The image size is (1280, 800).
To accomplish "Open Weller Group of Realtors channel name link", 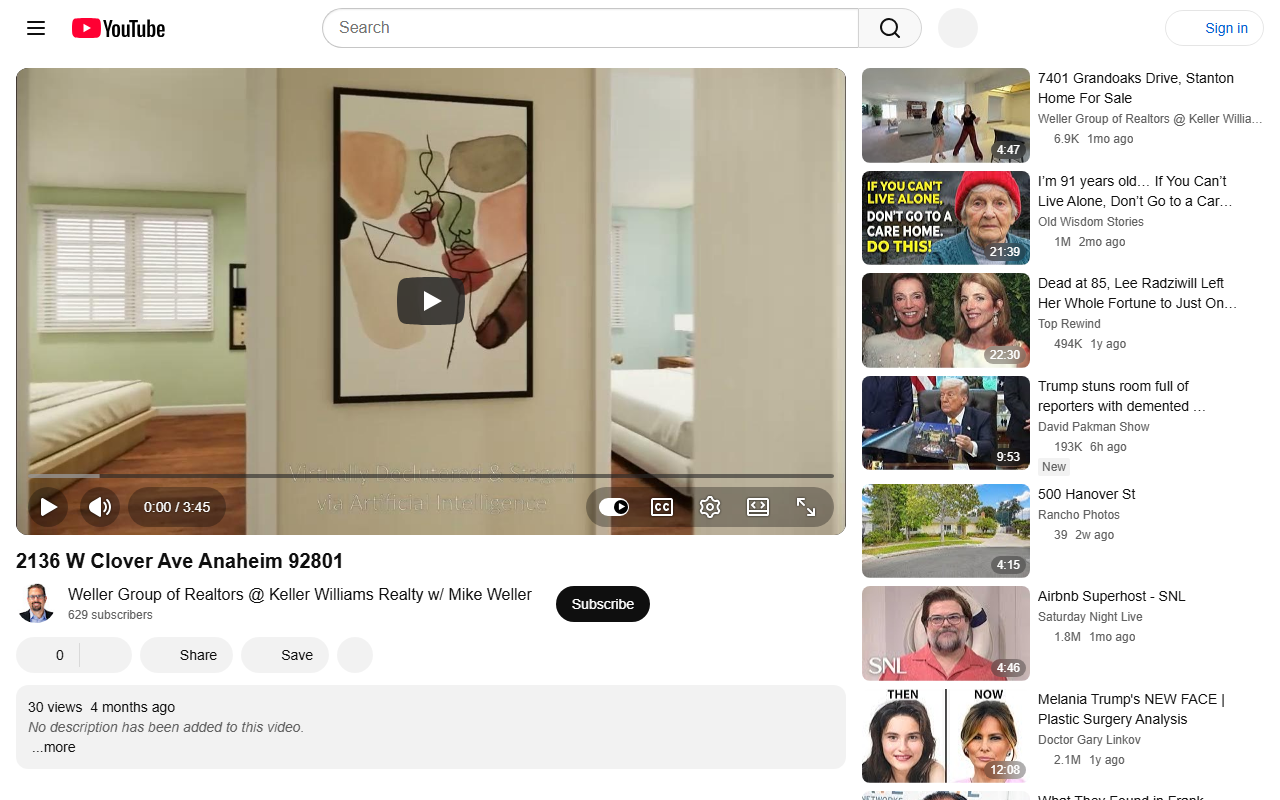I will (300, 594).
